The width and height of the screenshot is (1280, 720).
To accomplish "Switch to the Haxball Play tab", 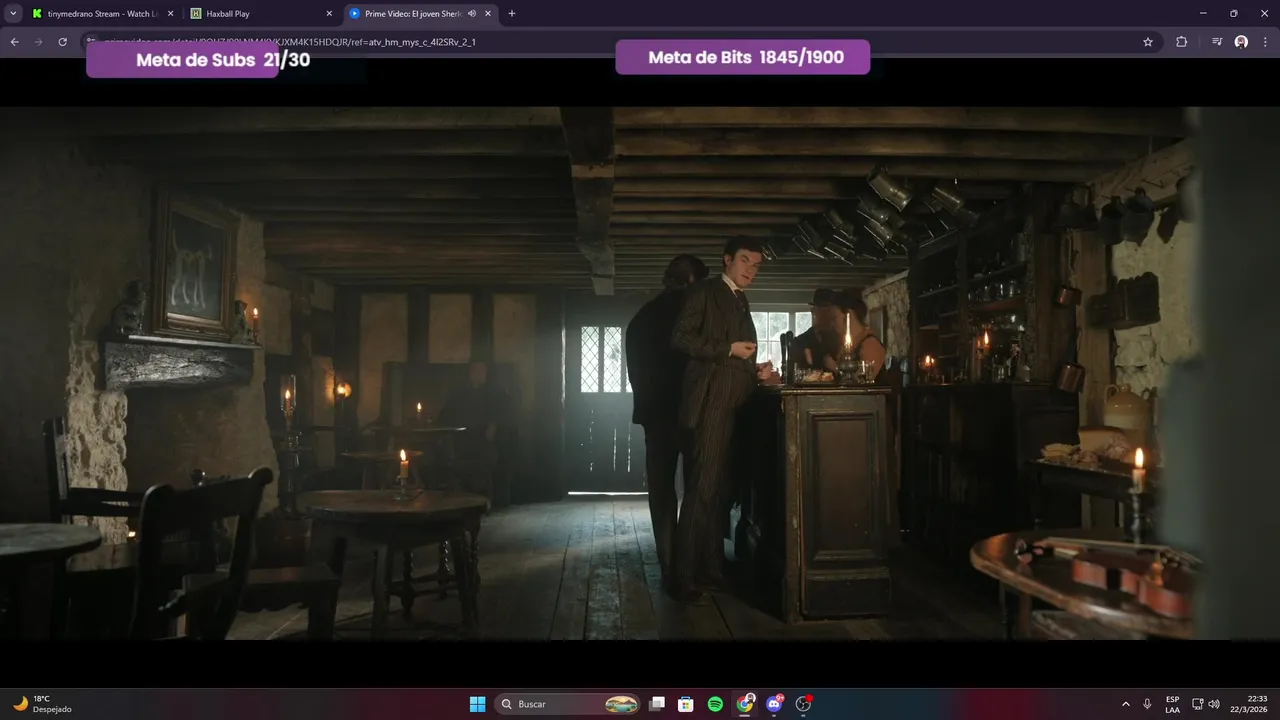I will pyautogui.click(x=262, y=14).
